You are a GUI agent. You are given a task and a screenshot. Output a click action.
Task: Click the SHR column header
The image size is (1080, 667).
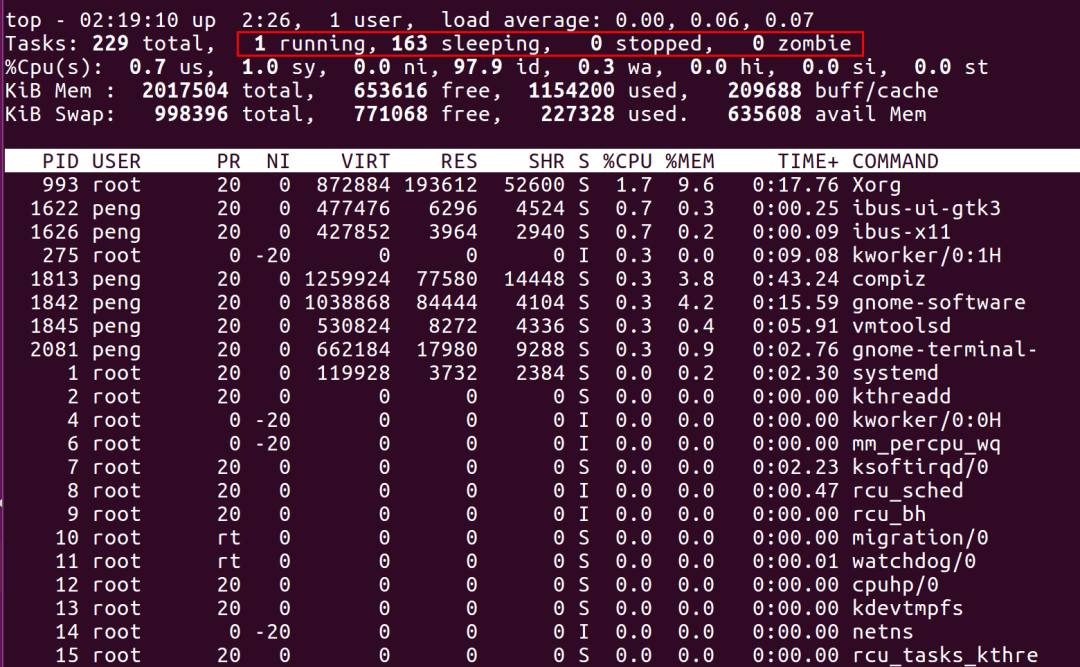point(546,161)
